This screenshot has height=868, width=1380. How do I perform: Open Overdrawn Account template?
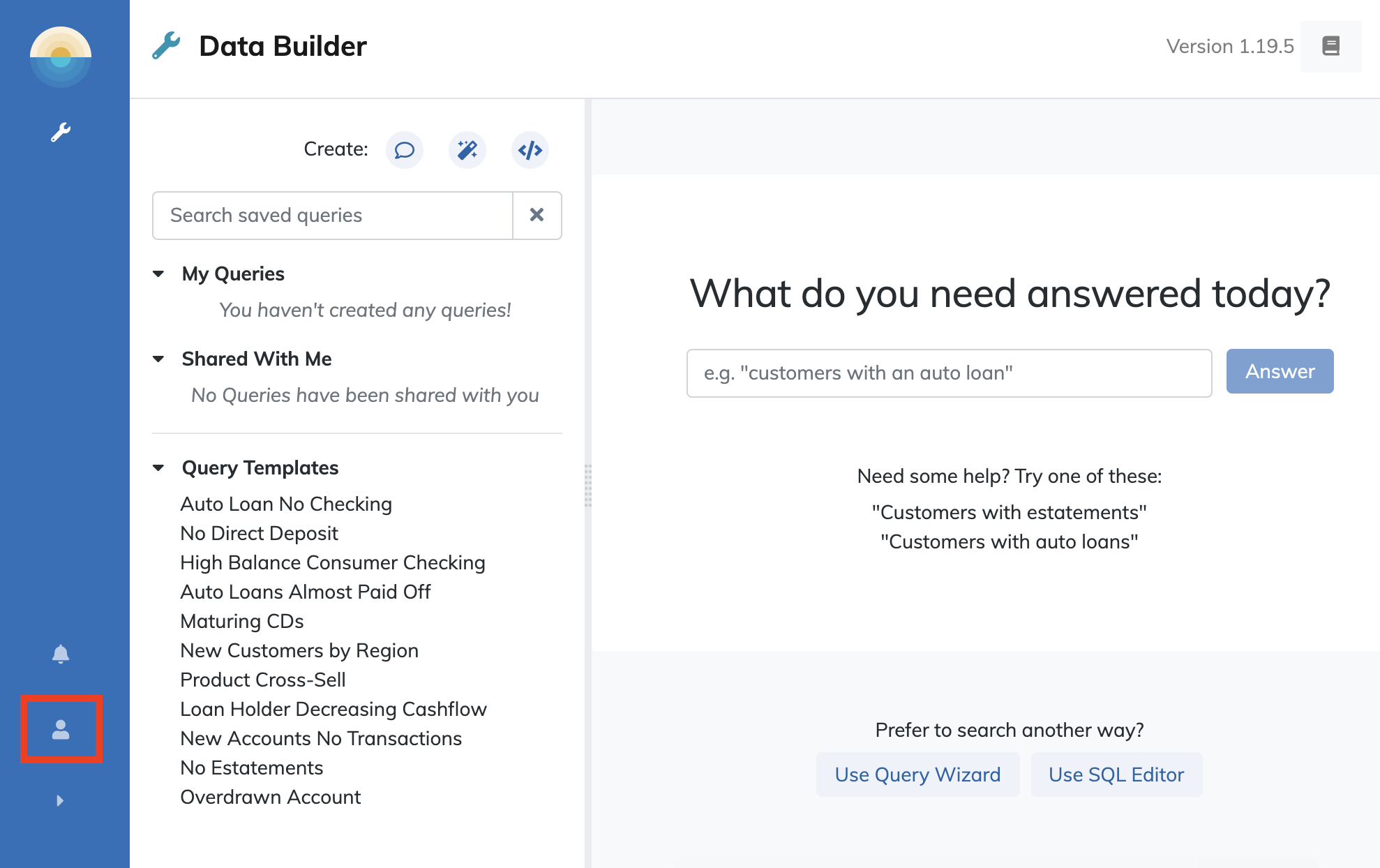271,797
